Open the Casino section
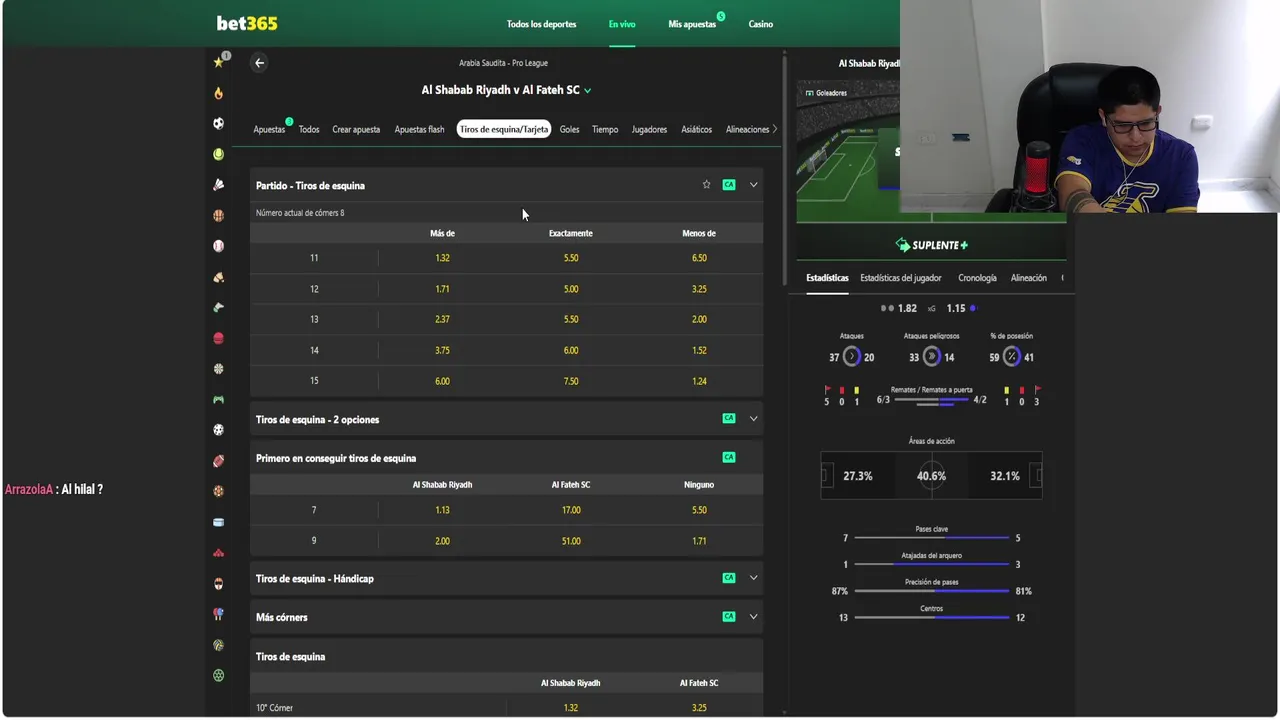The width and height of the screenshot is (1280, 720). (761, 24)
